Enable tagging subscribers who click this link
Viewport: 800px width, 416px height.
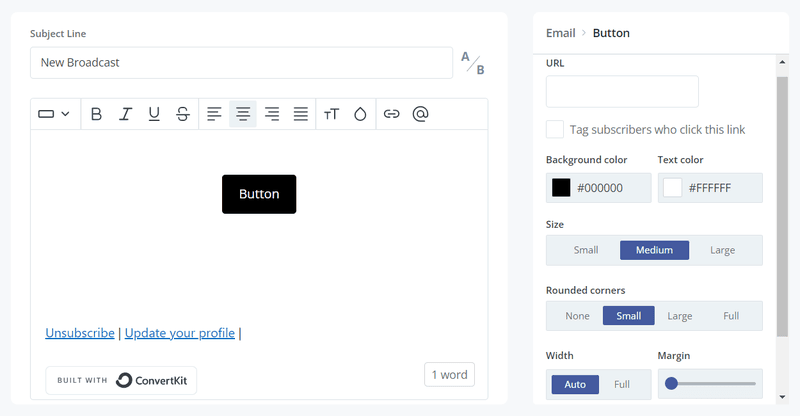[x=555, y=129]
